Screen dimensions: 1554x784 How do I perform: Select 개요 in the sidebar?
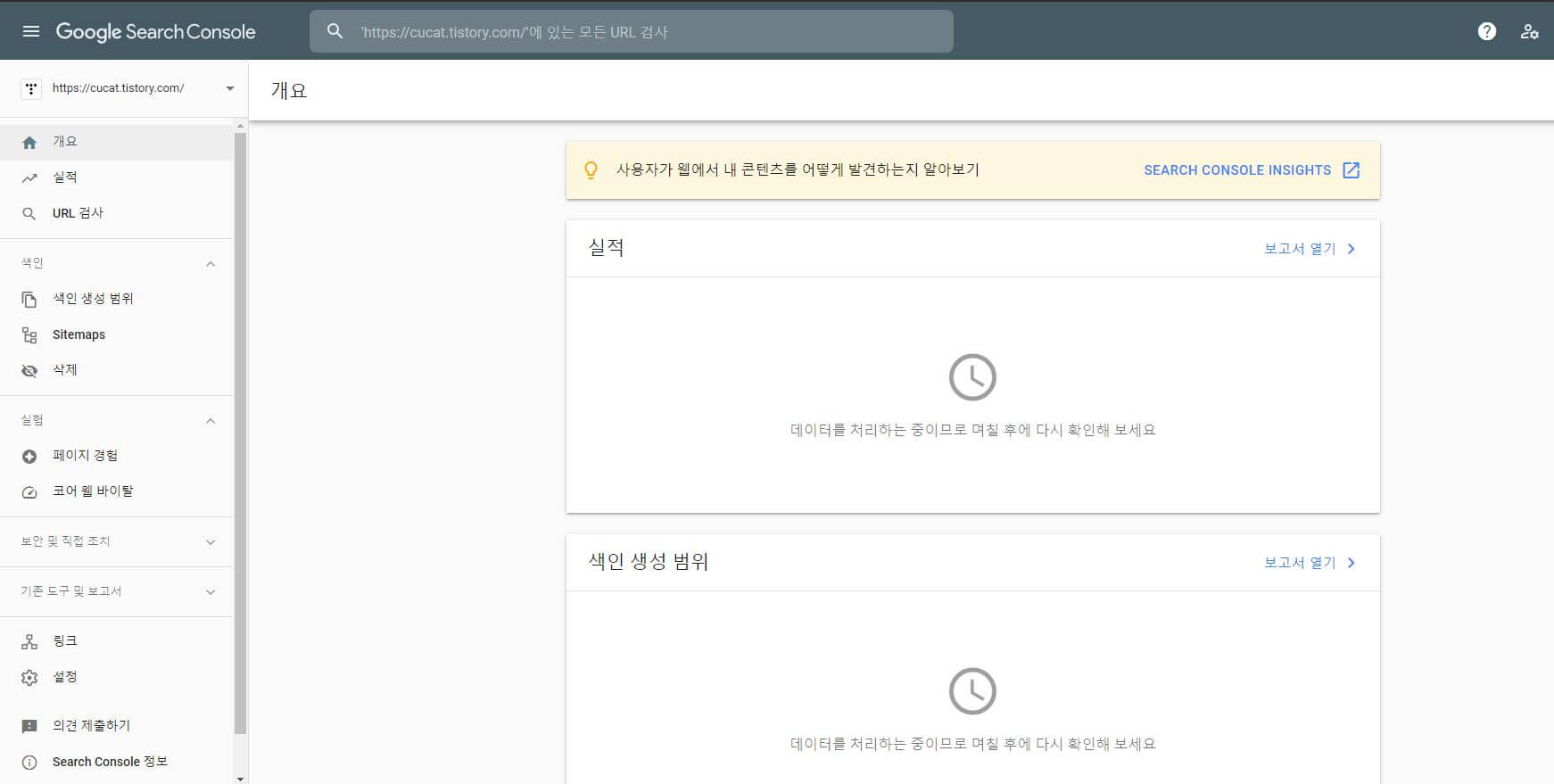(116, 143)
